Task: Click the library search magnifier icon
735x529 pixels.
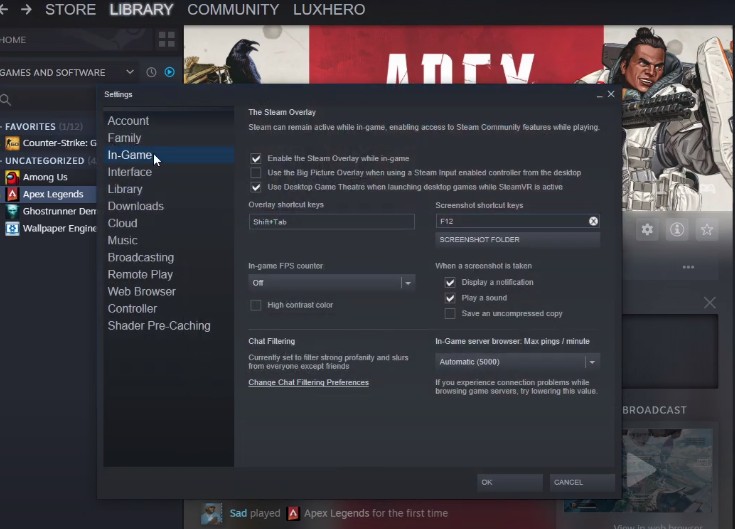Action: point(5,99)
